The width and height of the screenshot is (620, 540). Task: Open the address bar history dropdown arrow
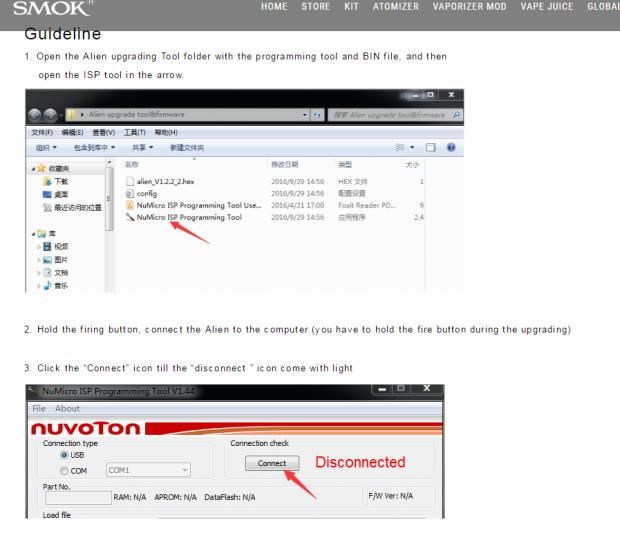point(304,115)
